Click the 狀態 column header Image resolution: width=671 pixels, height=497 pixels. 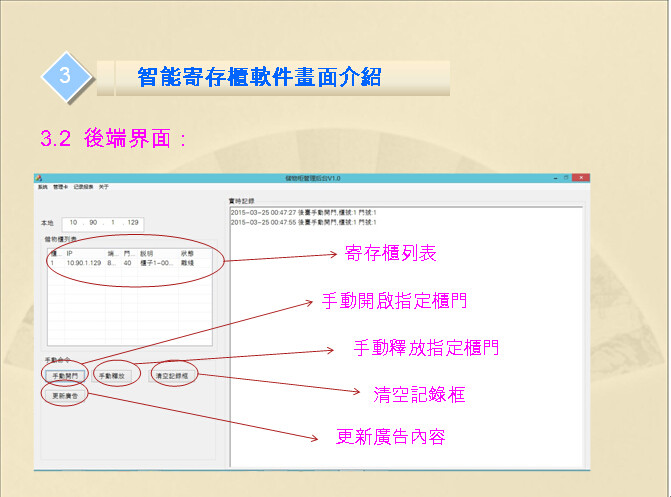[x=187, y=253]
